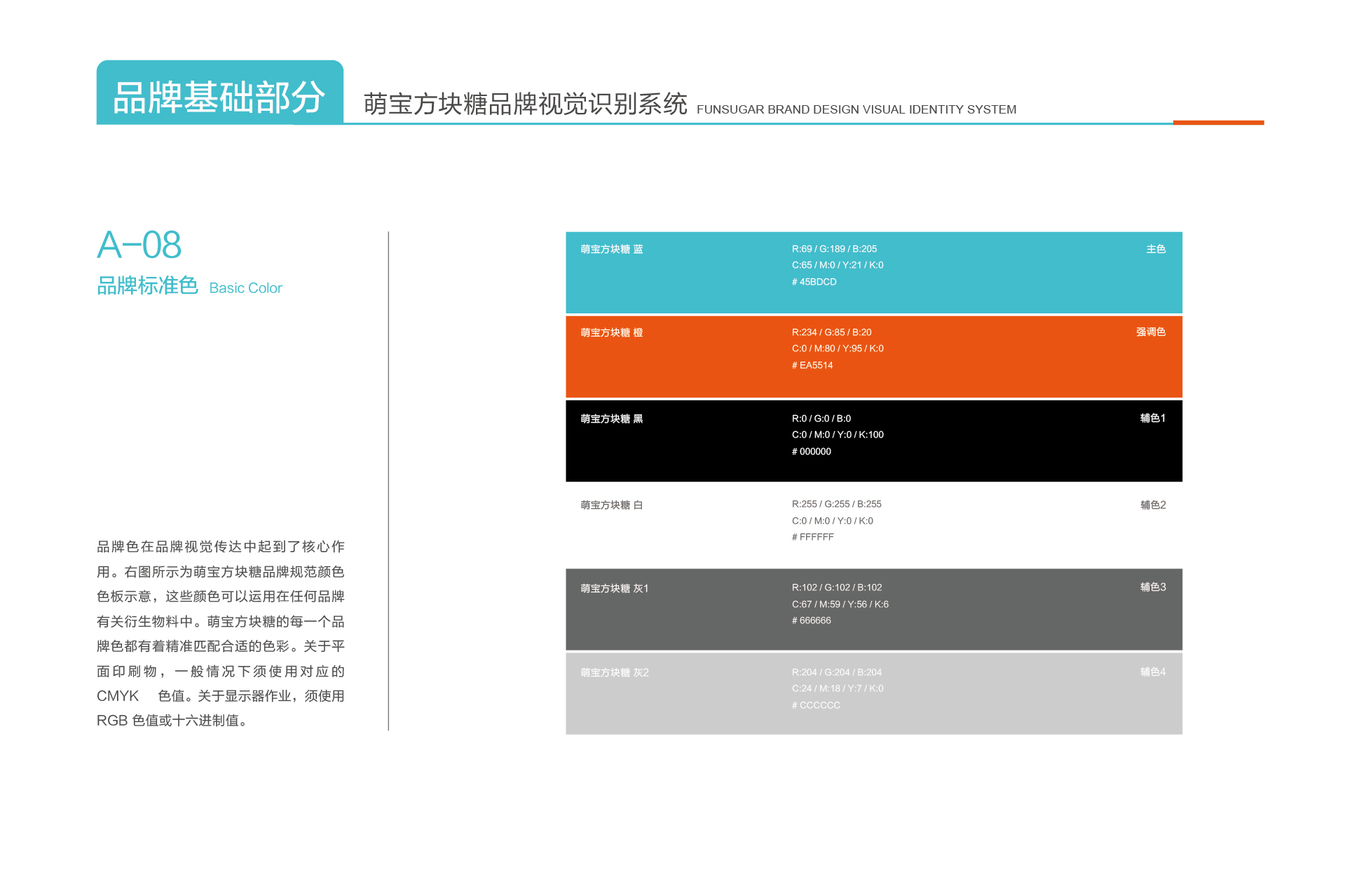Click the value C:0 / M:0 / Y:0 / K:100
1366x870 pixels.
tap(838, 435)
